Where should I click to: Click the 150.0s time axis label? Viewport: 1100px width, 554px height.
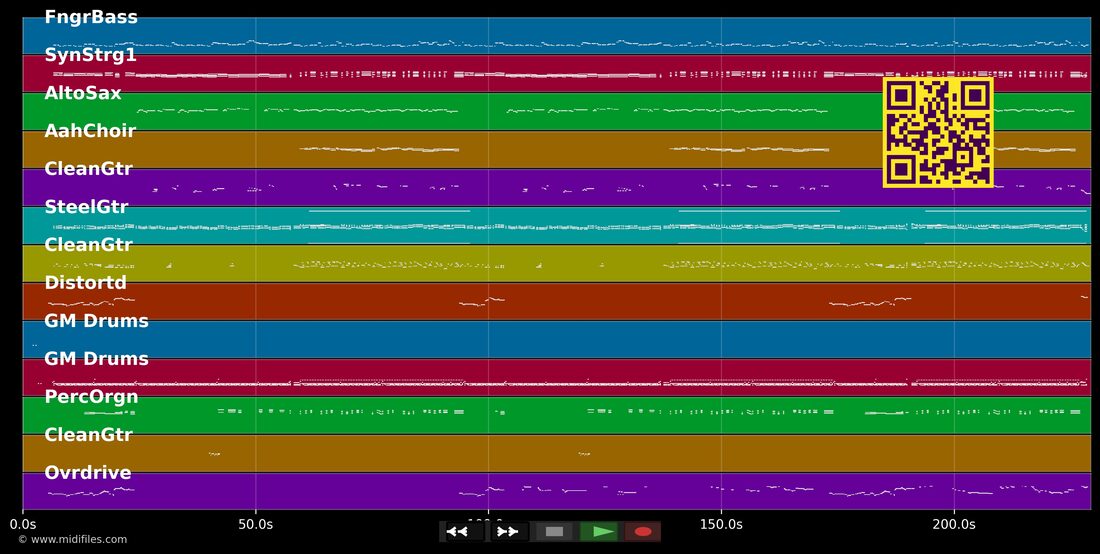pos(721,525)
